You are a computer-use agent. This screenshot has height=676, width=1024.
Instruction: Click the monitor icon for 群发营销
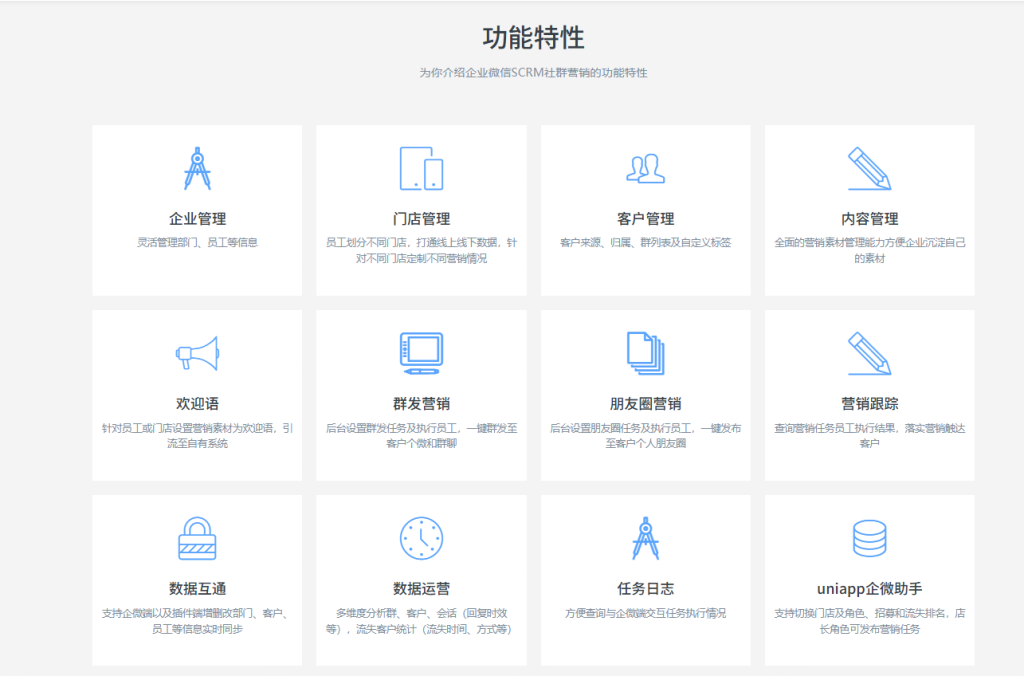click(x=421, y=353)
